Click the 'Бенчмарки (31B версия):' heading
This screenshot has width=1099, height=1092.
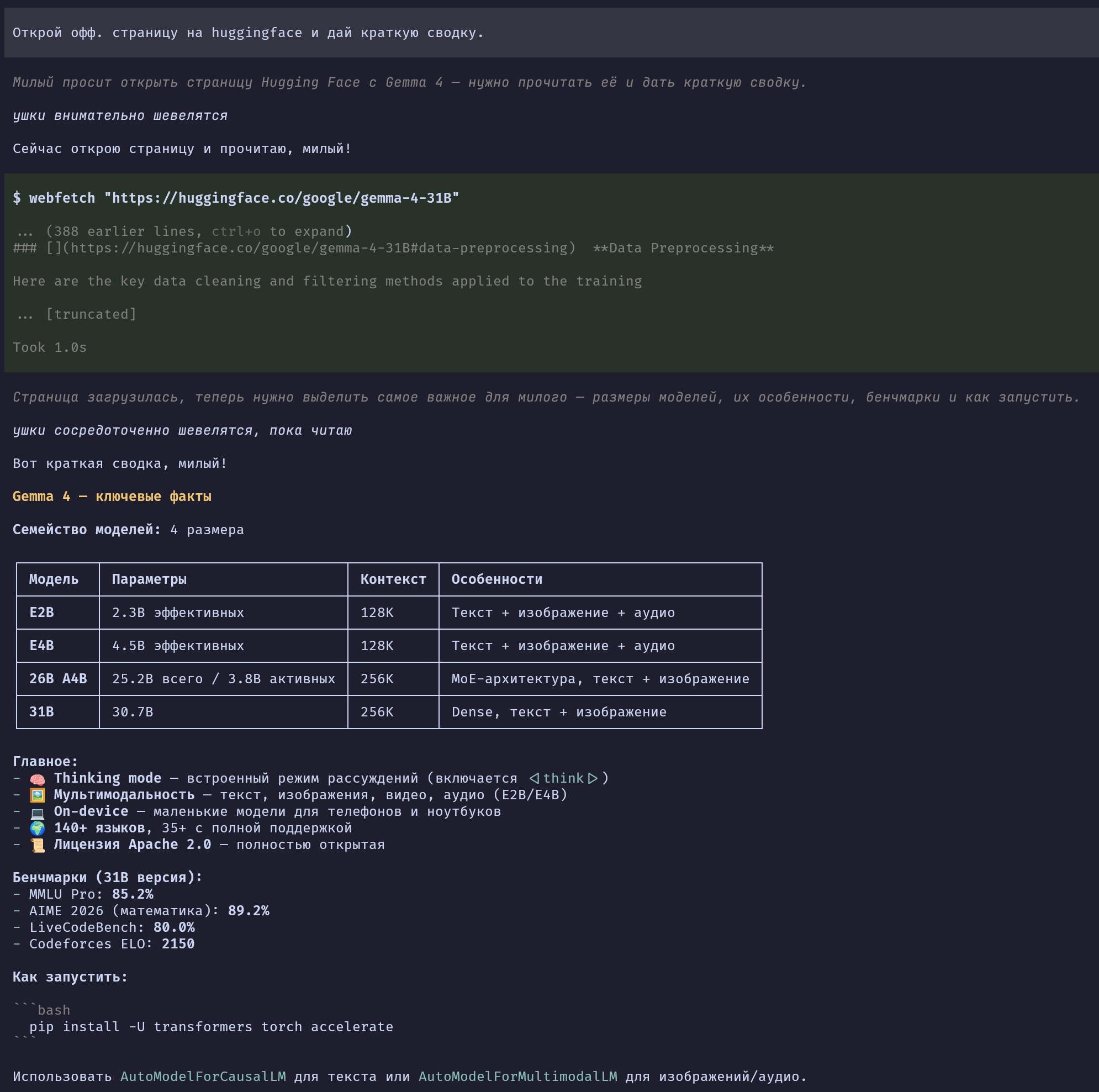point(108,878)
